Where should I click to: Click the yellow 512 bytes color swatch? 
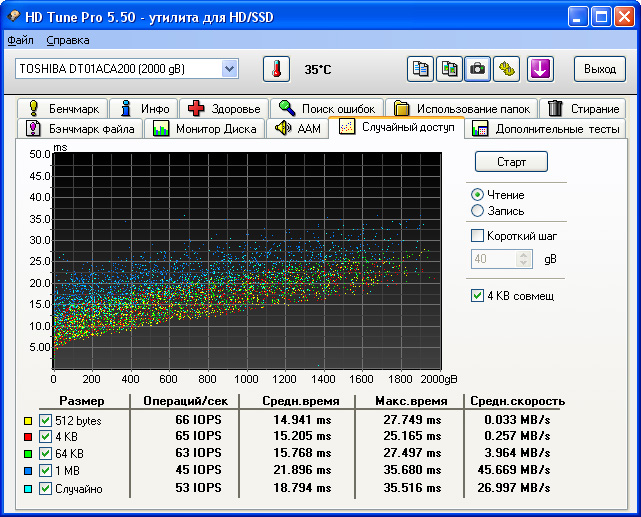pos(27,421)
